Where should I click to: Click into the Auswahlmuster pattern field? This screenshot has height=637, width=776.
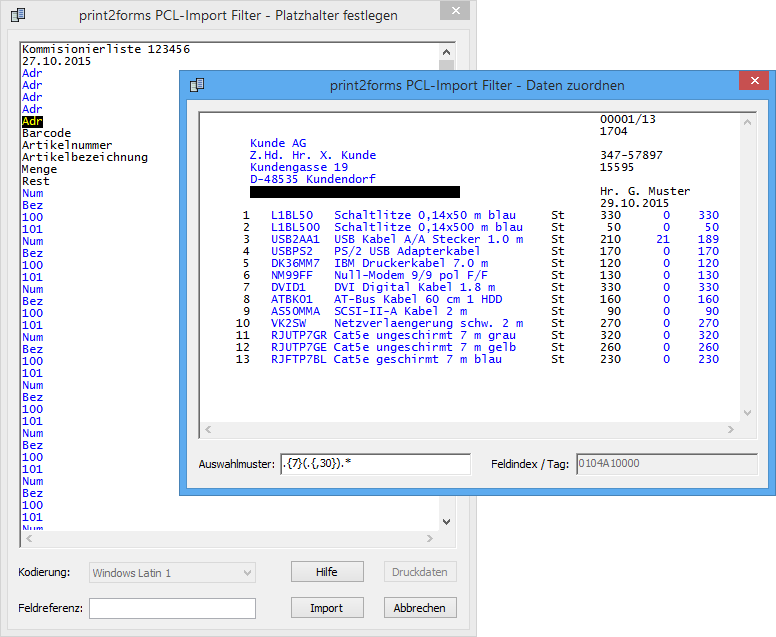pos(375,465)
